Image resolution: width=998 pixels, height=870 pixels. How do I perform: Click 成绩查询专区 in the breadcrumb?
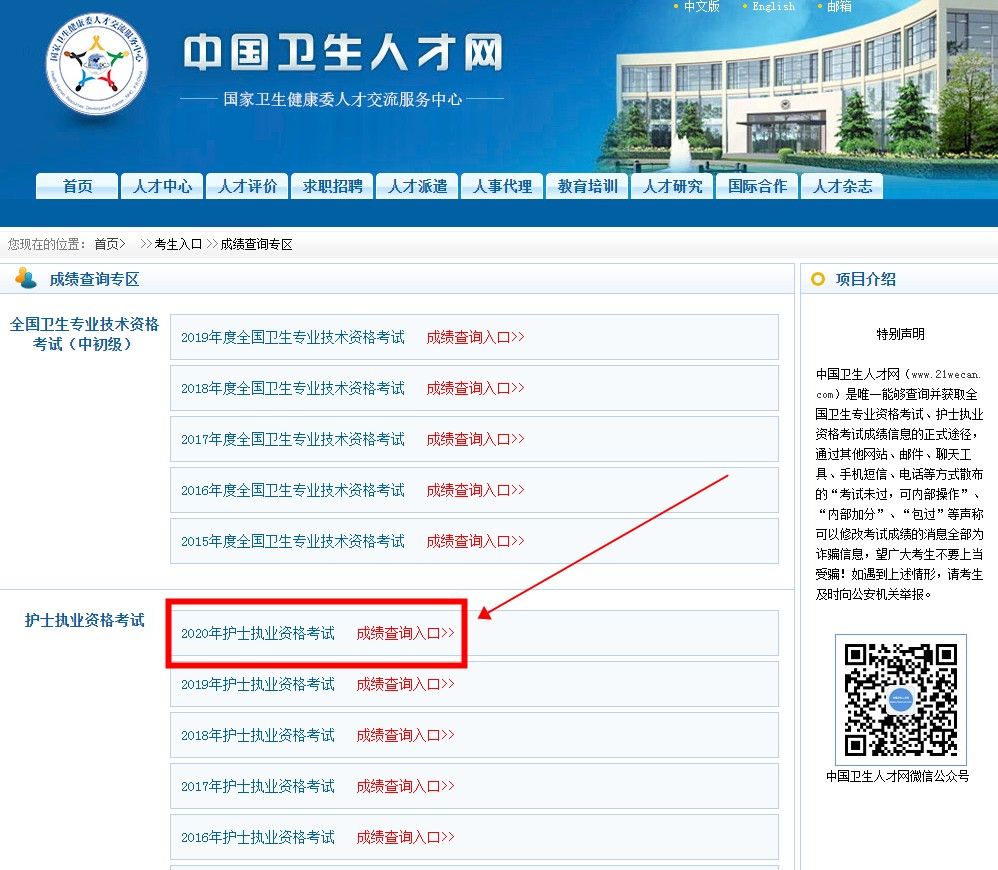(x=257, y=244)
